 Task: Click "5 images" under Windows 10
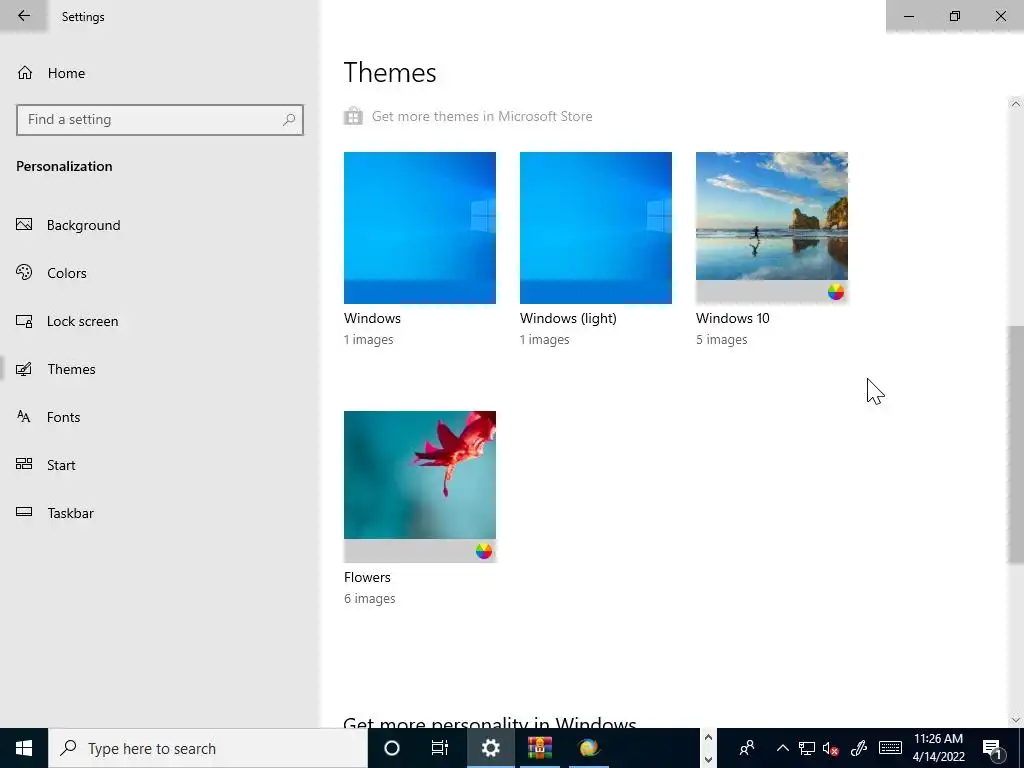pyautogui.click(x=721, y=340)
